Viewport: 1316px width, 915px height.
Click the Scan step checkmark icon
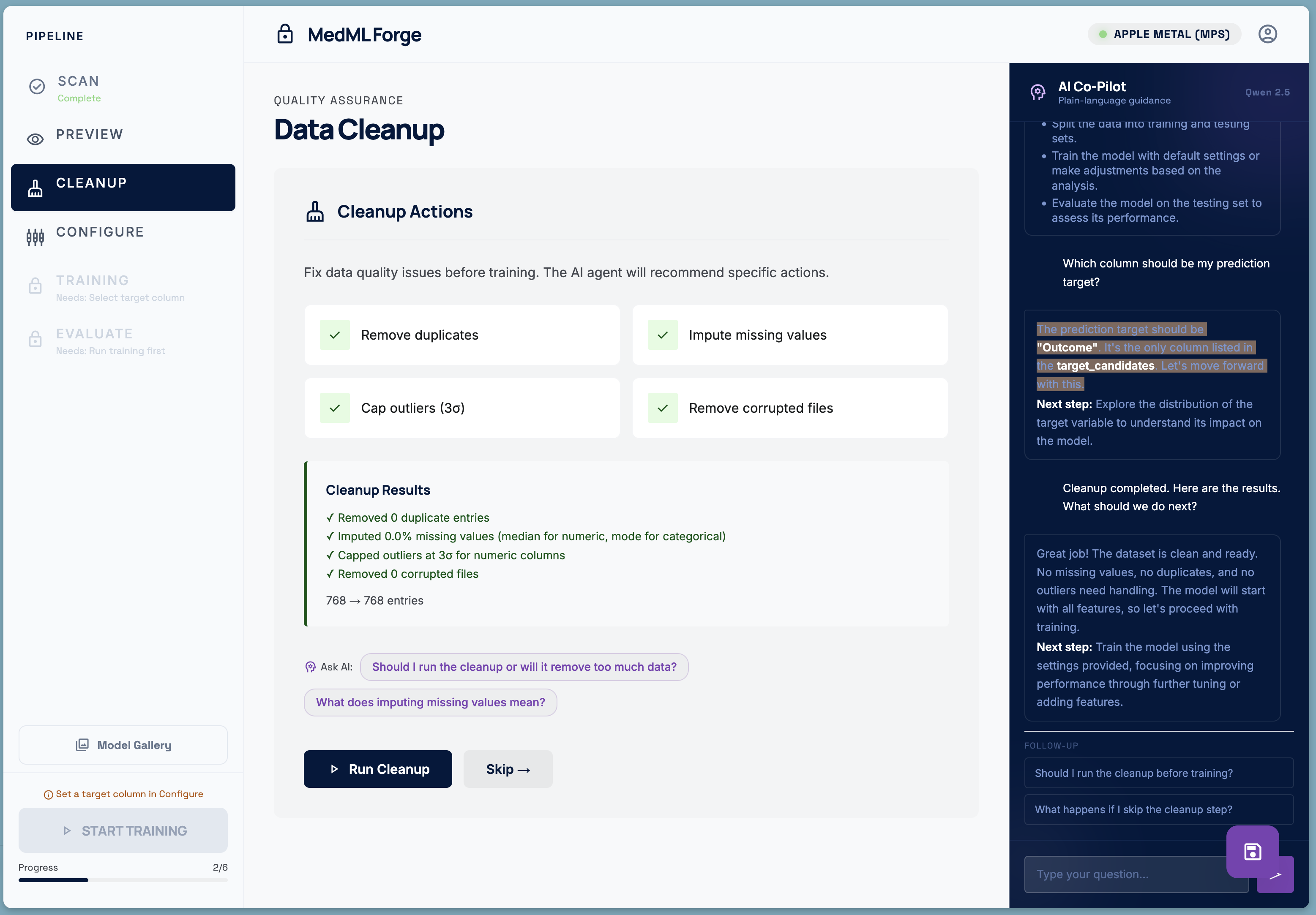coord(37,87)
